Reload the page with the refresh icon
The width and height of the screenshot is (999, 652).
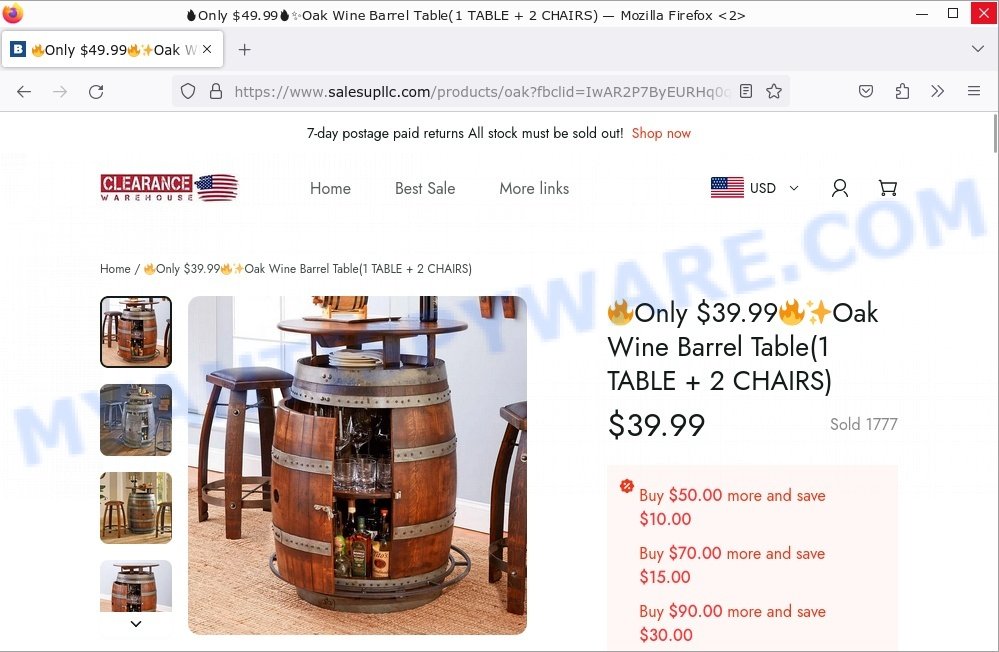pyautogui.click(x=96, y=92)
